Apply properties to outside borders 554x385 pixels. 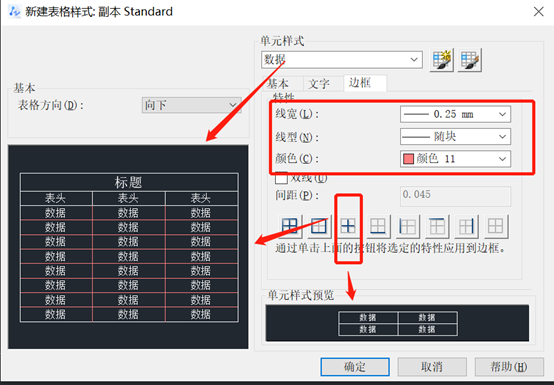319,226
